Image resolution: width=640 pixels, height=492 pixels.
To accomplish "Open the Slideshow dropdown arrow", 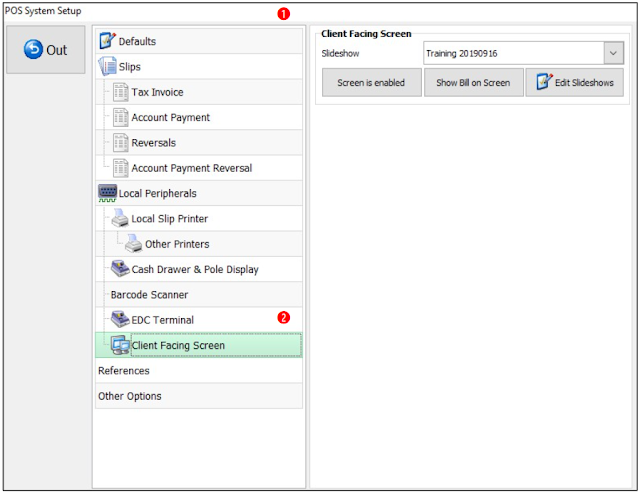I will [x=613, y=53].
